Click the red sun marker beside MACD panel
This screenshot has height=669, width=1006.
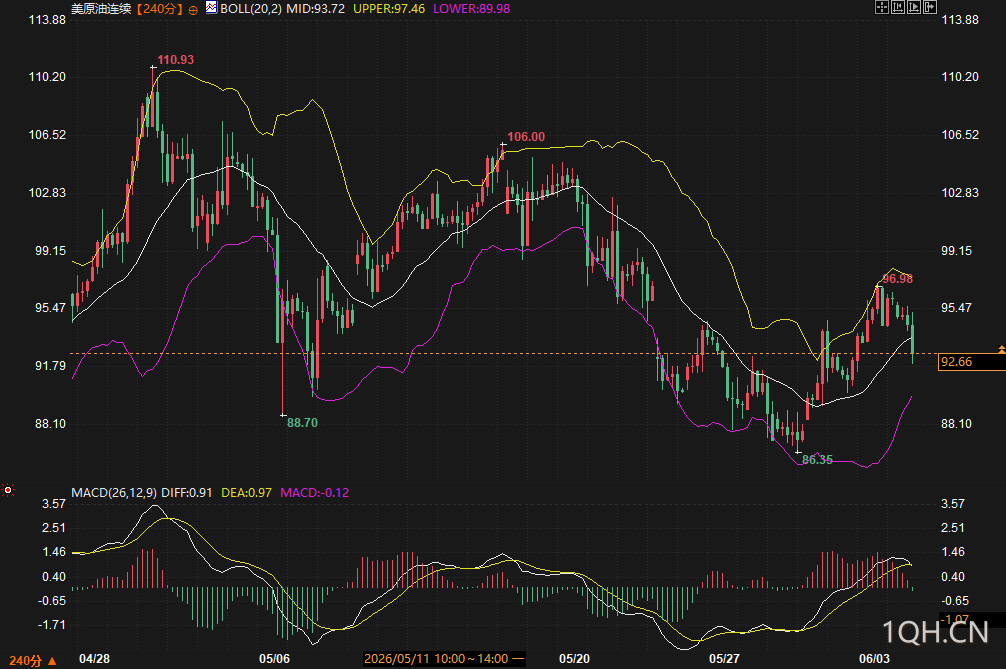(x=8, y=490)
